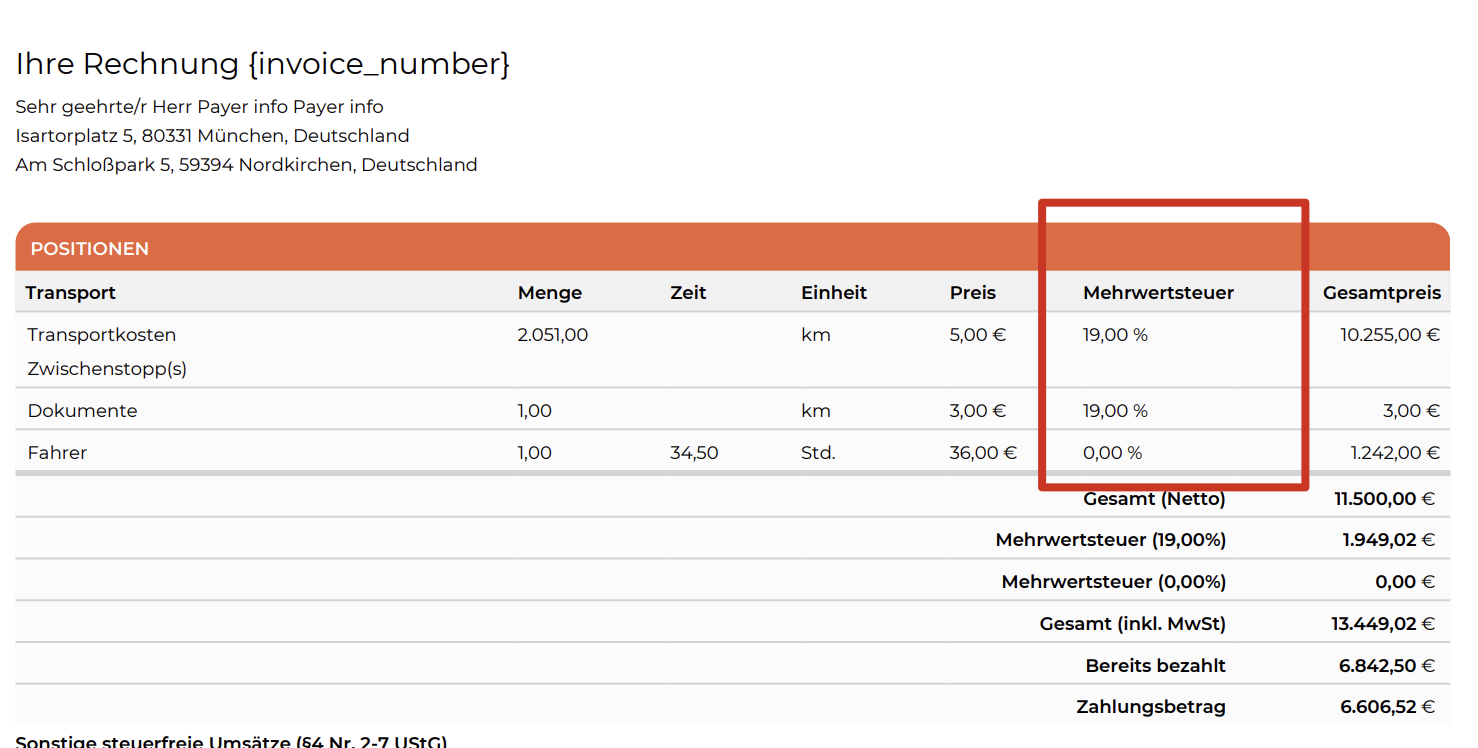Click "km" unit in the Dokumente row
The width and height of the screenshot is (1478, 748).
(x=816, y=411)
